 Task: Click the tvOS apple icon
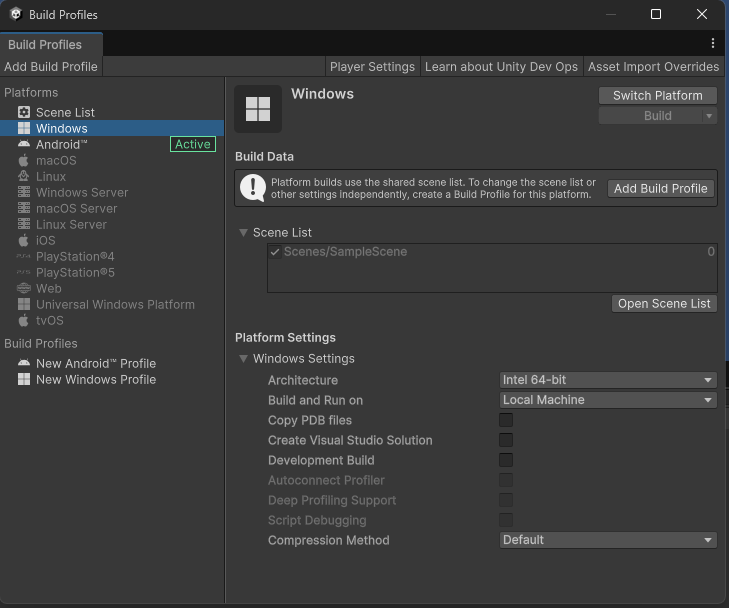click(24, 320)
